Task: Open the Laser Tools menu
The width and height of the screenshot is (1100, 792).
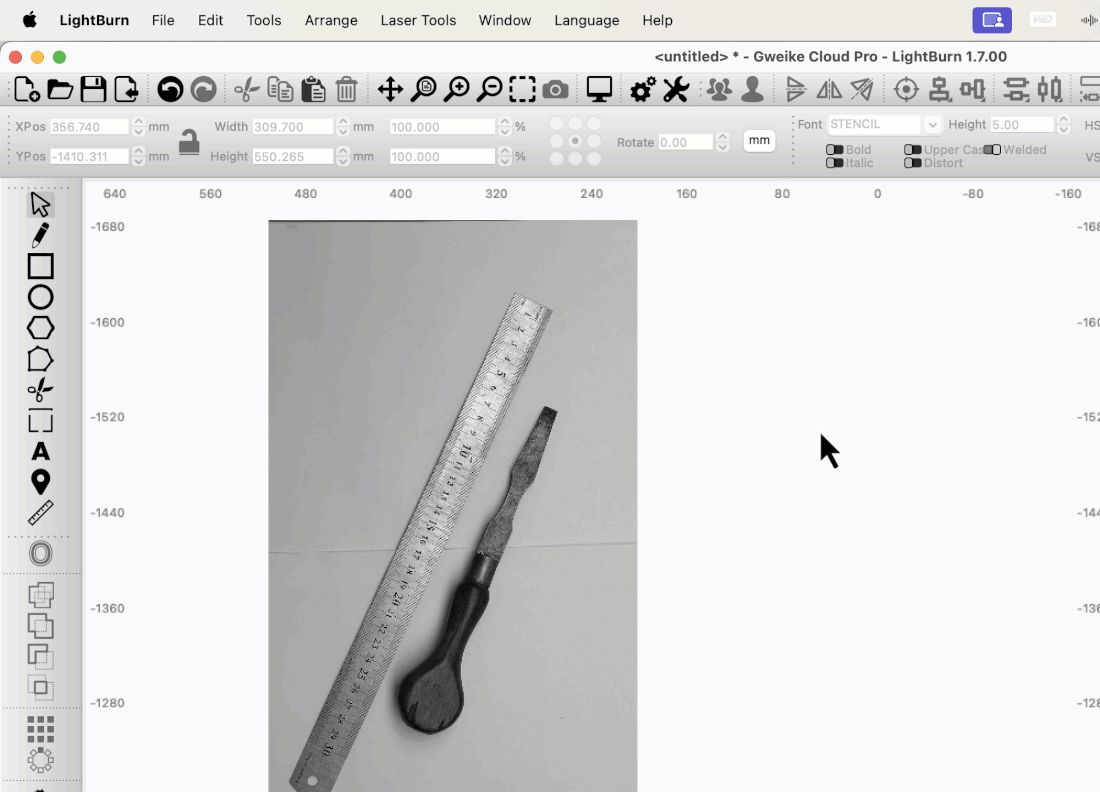Action: click(x=418, y=20)
